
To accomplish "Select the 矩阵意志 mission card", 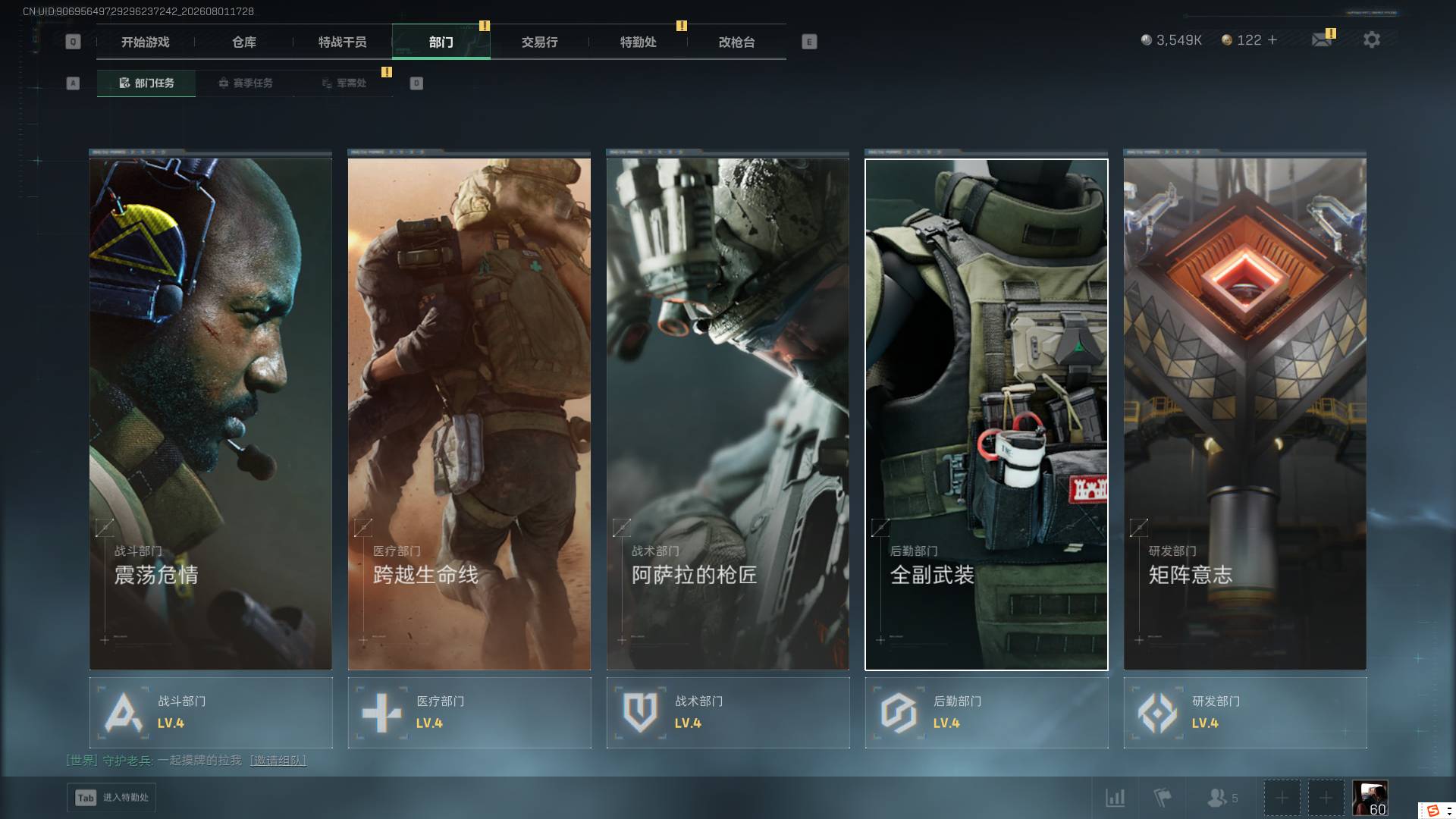I will tap(1245, 414).
